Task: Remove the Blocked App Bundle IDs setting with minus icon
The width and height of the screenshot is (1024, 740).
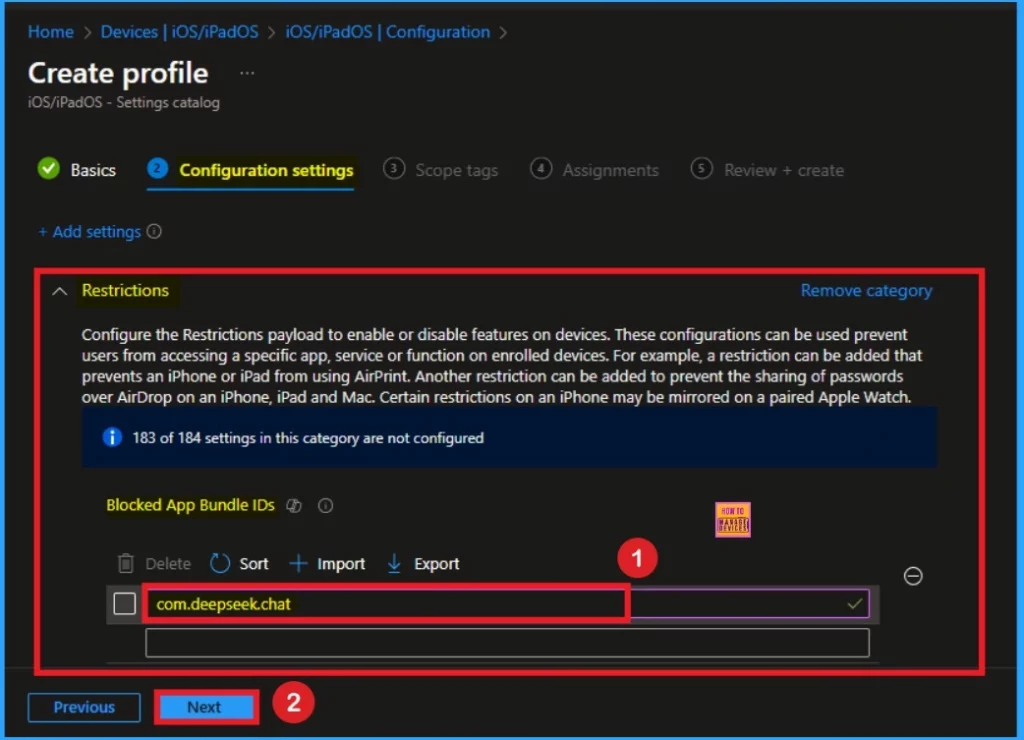Action: tap(913, 575)
